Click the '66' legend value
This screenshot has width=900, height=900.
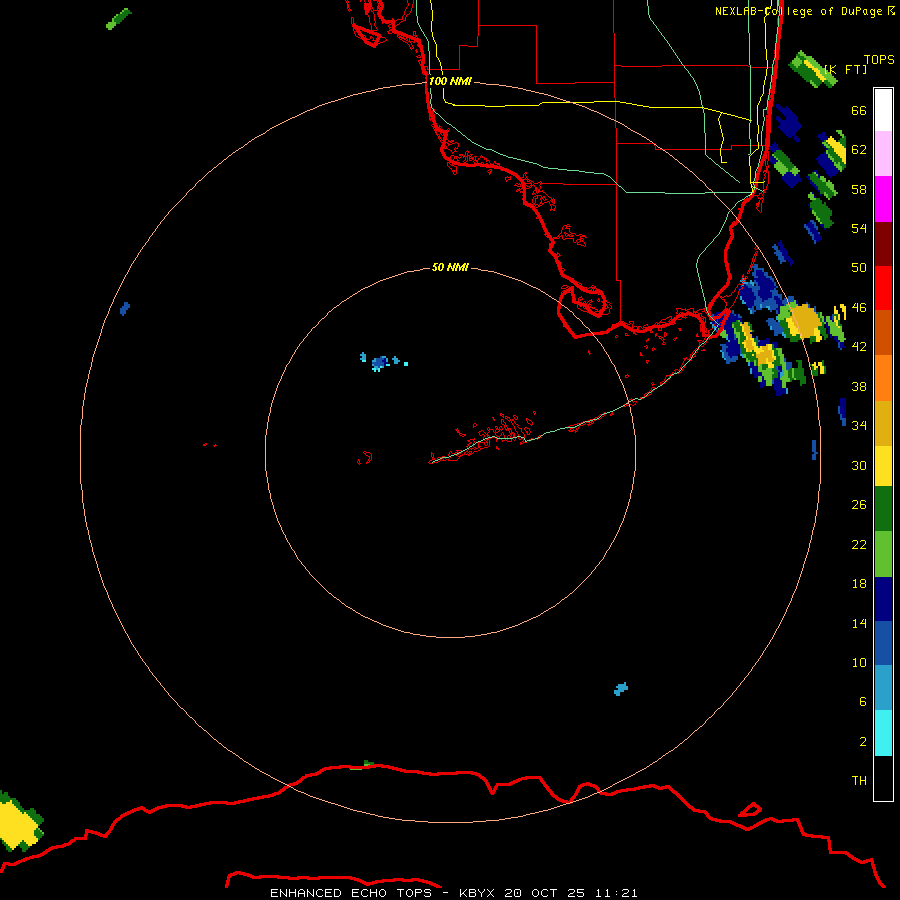click(x=859, y=110)
